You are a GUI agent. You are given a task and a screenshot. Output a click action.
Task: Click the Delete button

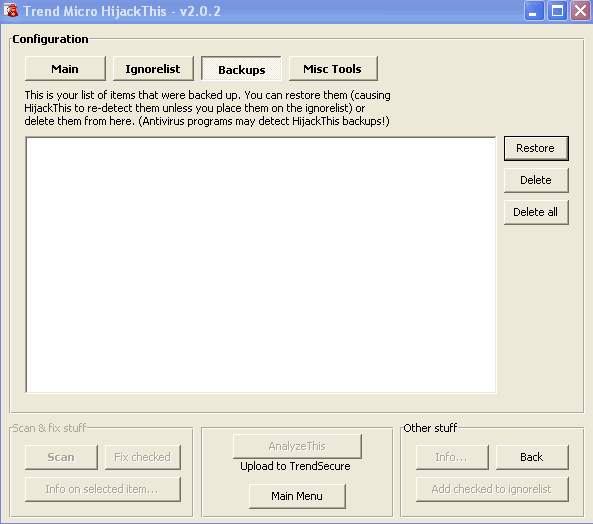pyautogui.click(x=536, y=180)
